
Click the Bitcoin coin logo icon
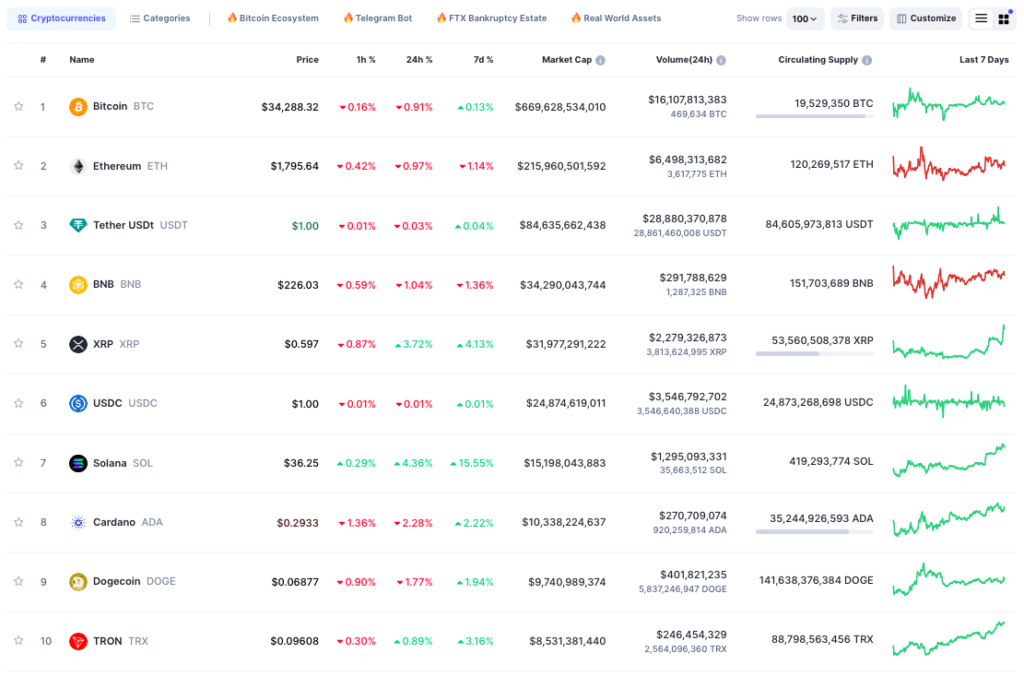pos(78,106)
